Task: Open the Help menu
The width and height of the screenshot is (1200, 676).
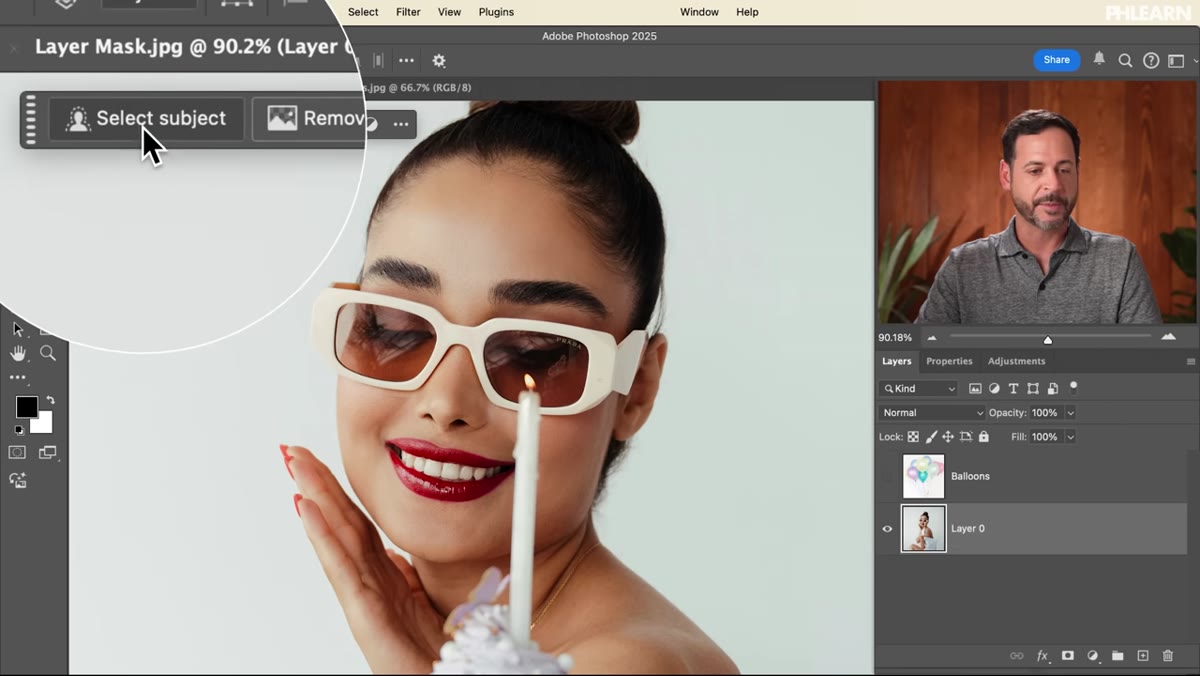Action: pyautogui.click(x=747, y=12)
